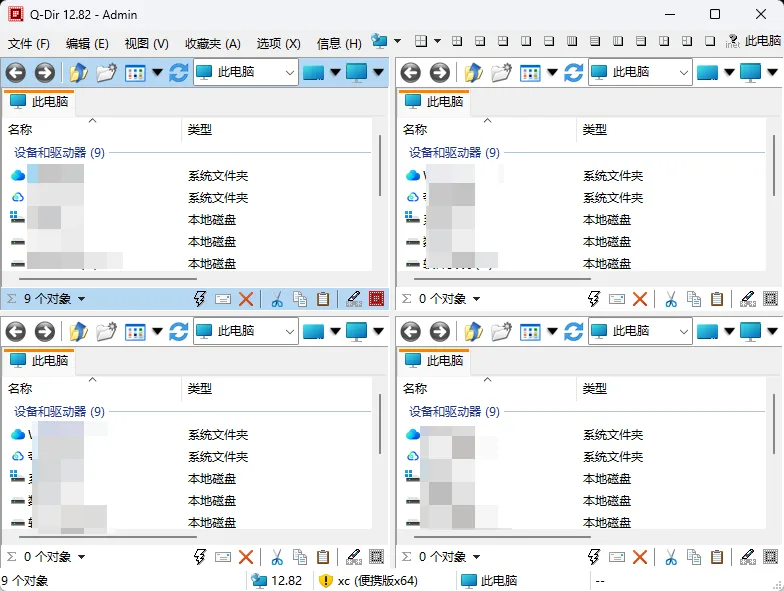
Task: Collapse the 设备和驱动器 (9) group in top-left pane
Action: coord(59,152)
